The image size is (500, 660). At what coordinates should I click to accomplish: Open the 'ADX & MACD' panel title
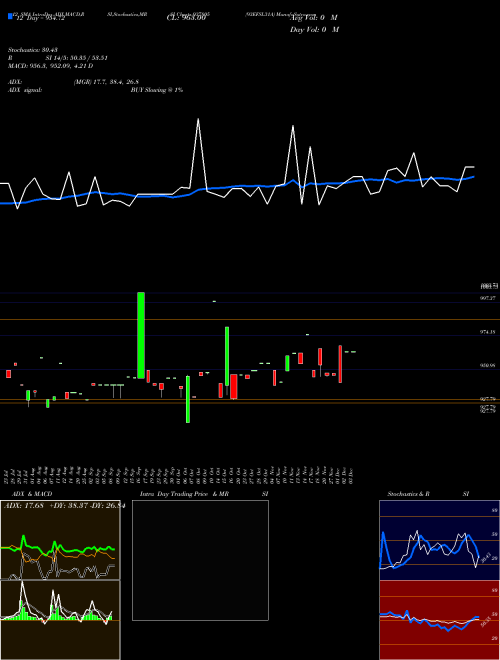click(x=32, y=494)
